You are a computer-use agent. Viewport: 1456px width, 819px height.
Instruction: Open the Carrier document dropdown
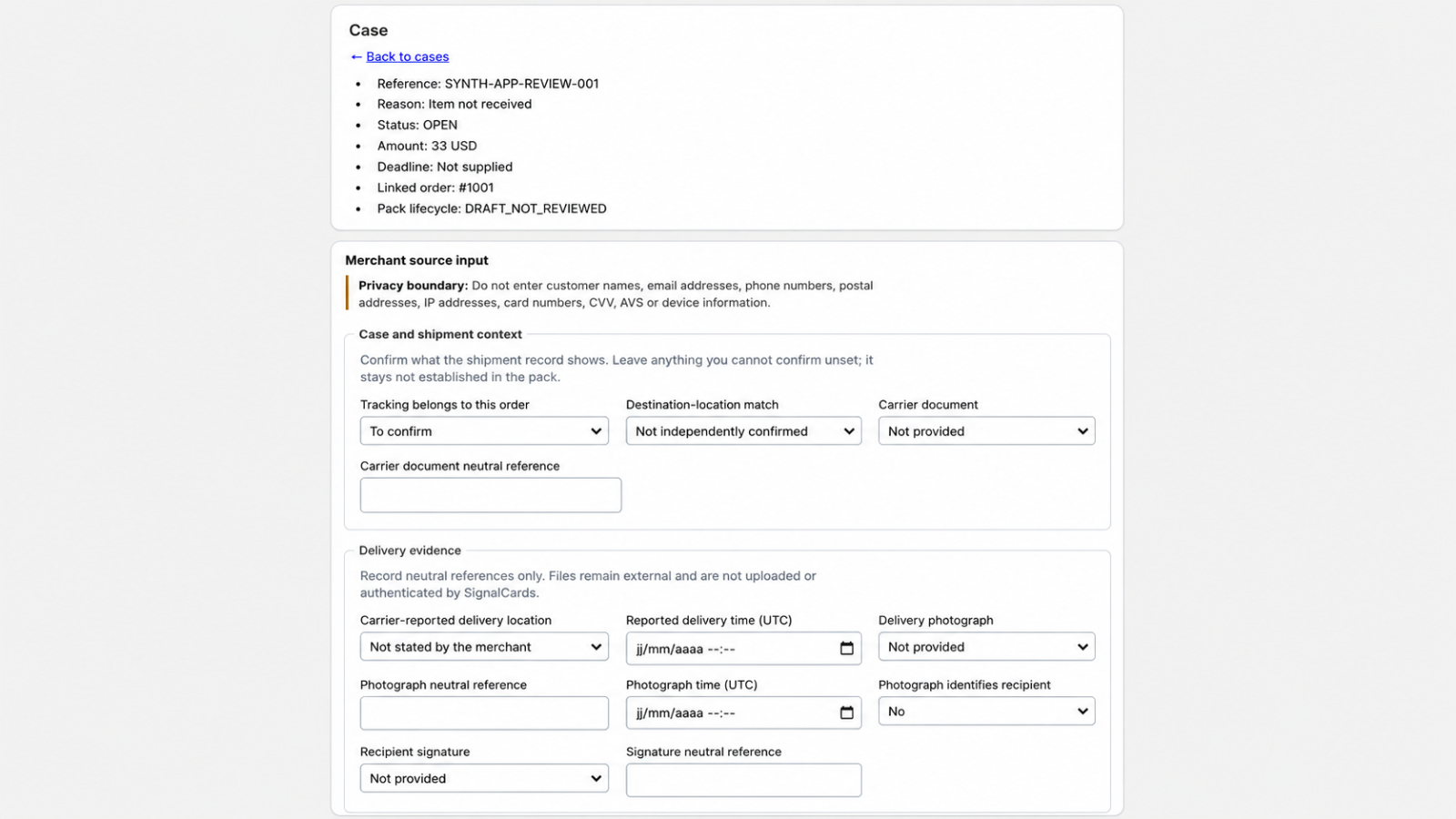[986, 431]
